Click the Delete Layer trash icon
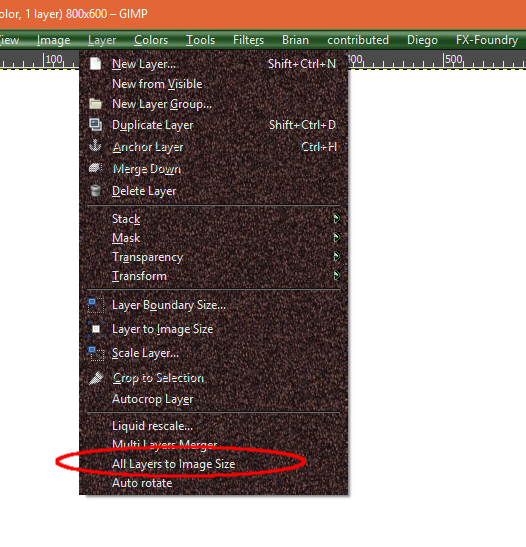The image size is (526, 547). pos(95,190)
